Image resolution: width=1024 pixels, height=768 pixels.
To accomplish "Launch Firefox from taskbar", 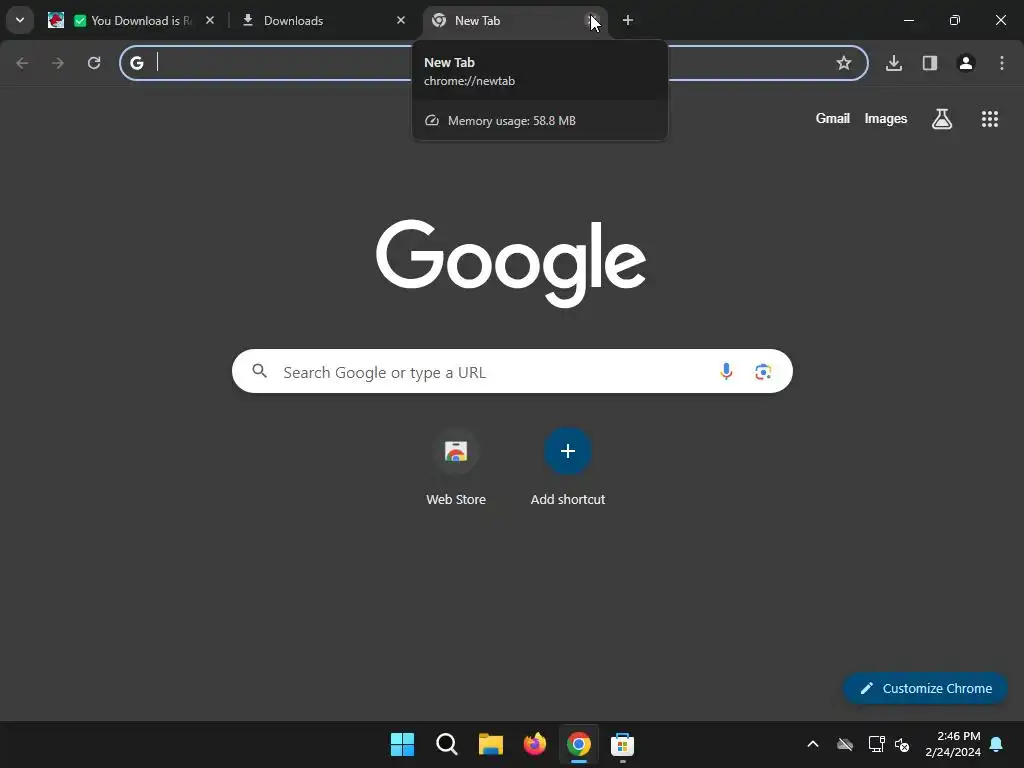I will [x=535, y=744].
